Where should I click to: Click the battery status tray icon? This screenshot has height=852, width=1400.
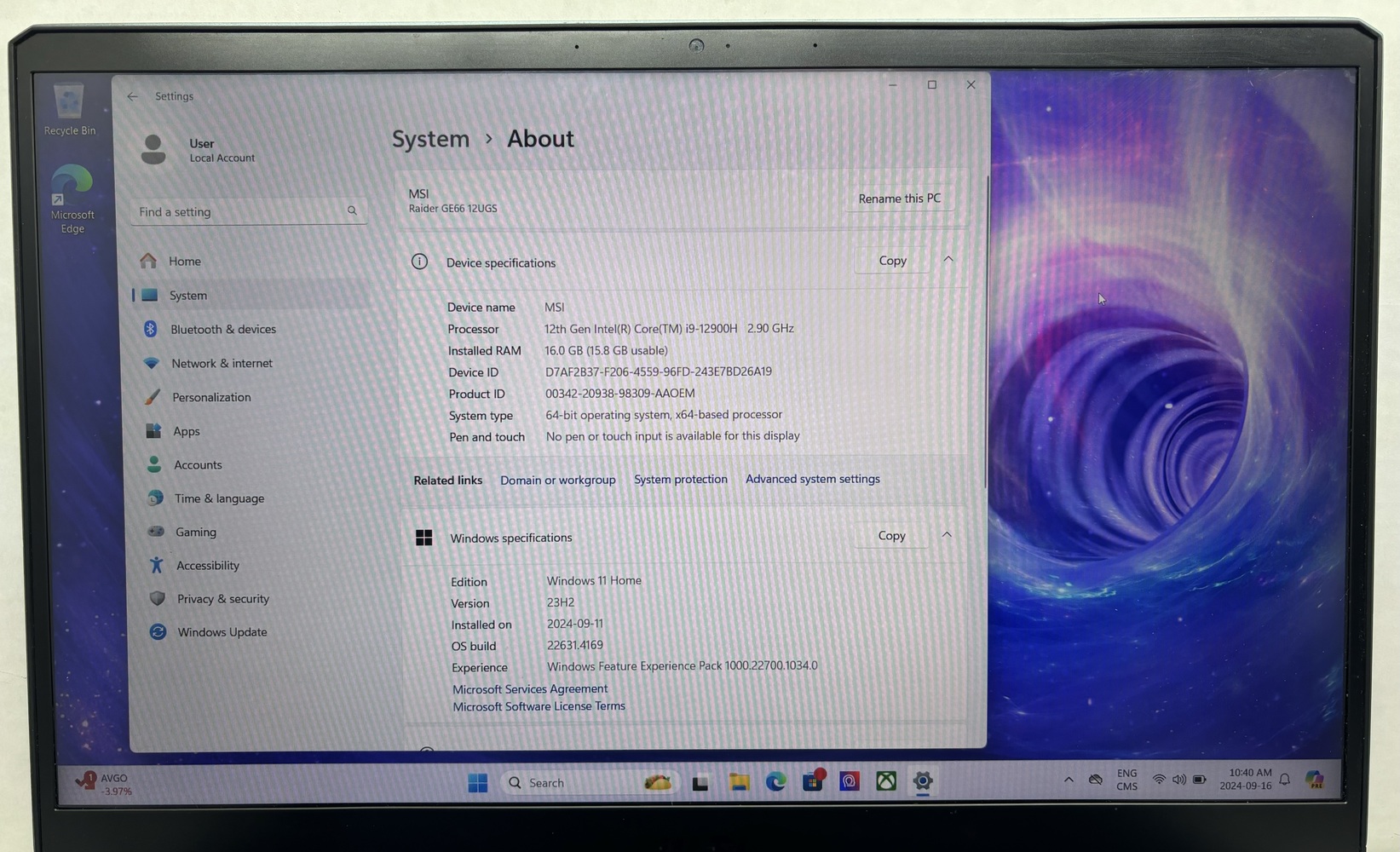(1200, 779)
